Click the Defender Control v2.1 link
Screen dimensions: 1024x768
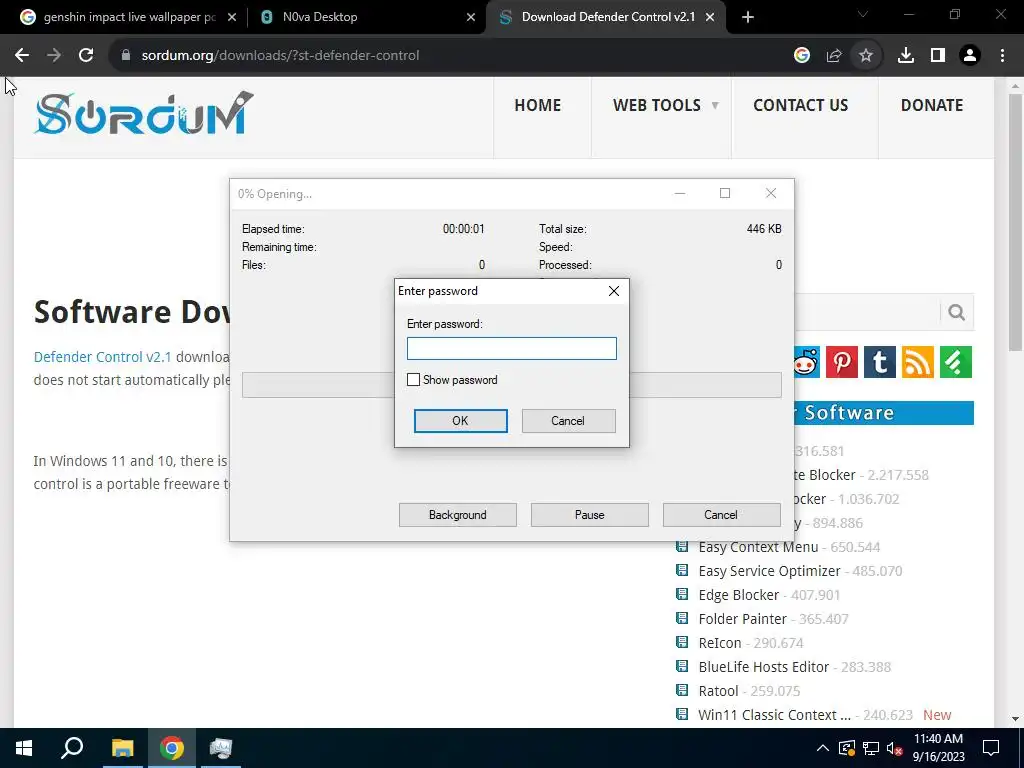103,357
